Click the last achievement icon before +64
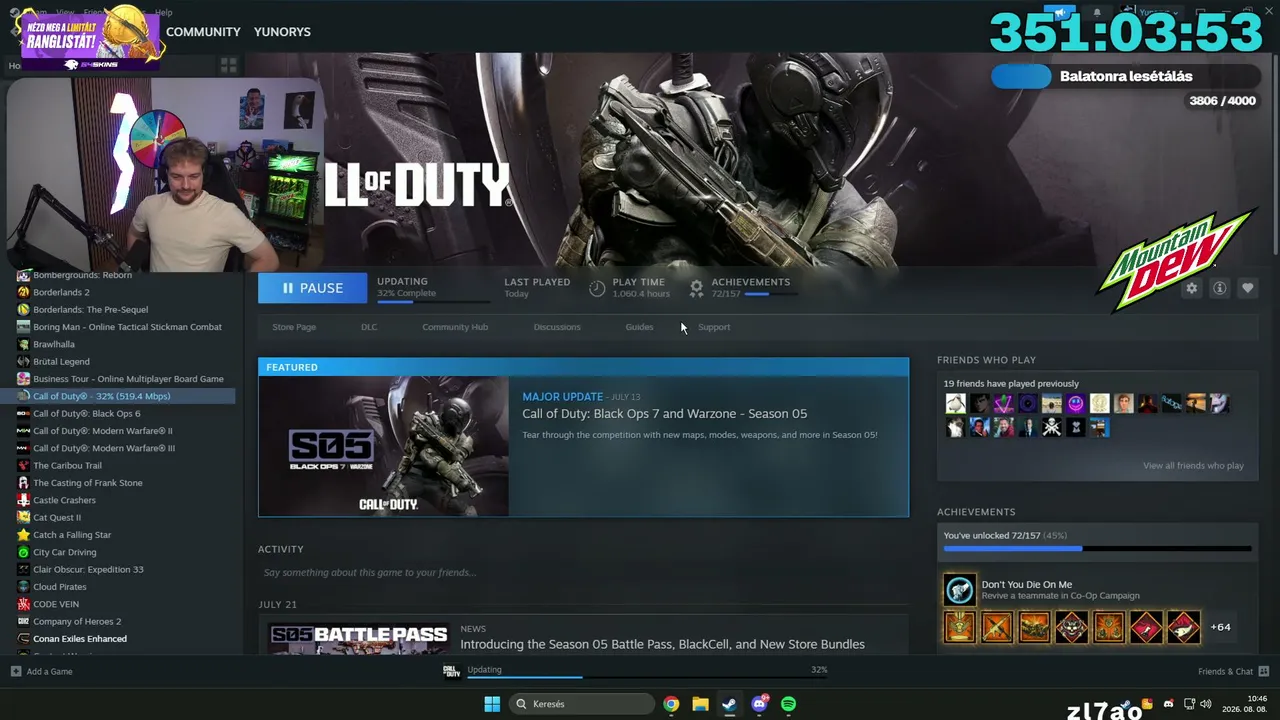The image size is (1280, 720). [x=1184, y=627]
